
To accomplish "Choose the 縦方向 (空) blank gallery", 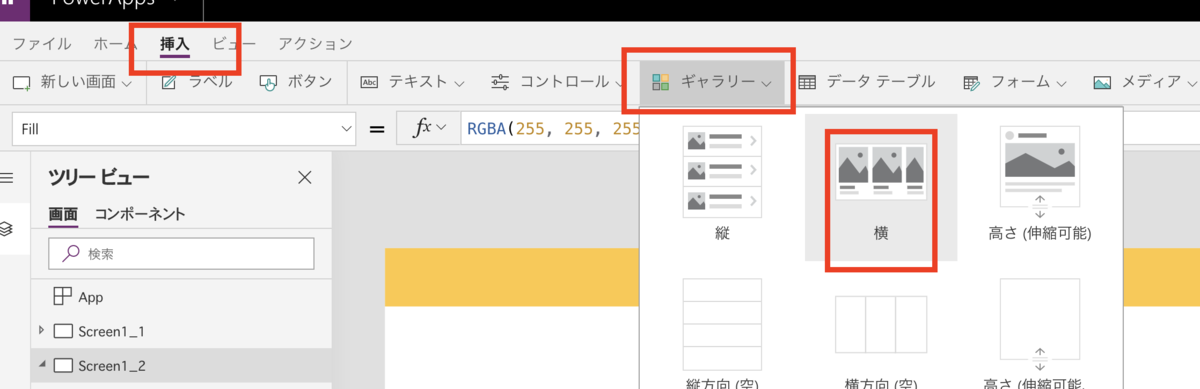I will (722, 333).
